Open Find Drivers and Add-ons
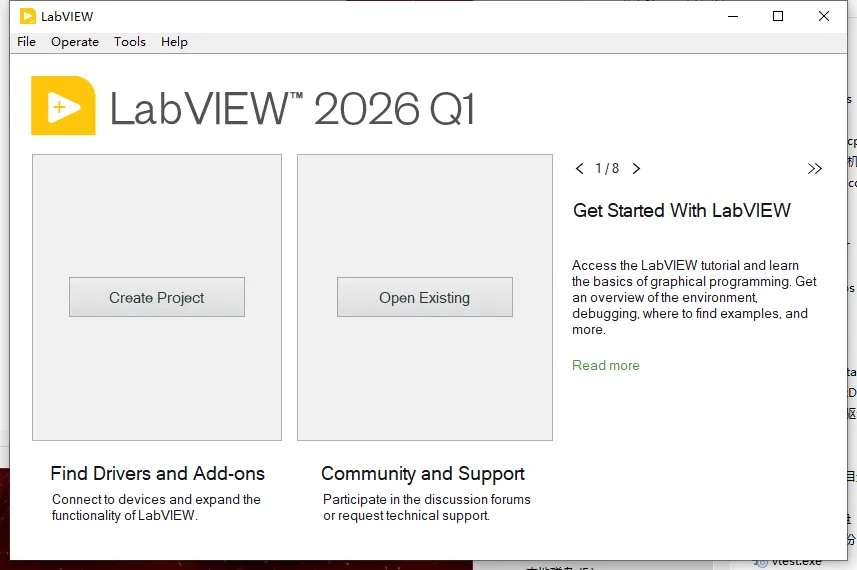Image resolution: width=857 pixels, height=570 pixels. tap(157, 473)
